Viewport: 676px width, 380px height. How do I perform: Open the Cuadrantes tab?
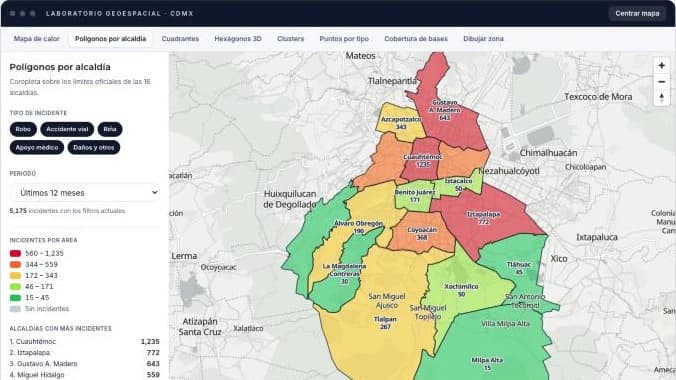(x=180, y=39)
